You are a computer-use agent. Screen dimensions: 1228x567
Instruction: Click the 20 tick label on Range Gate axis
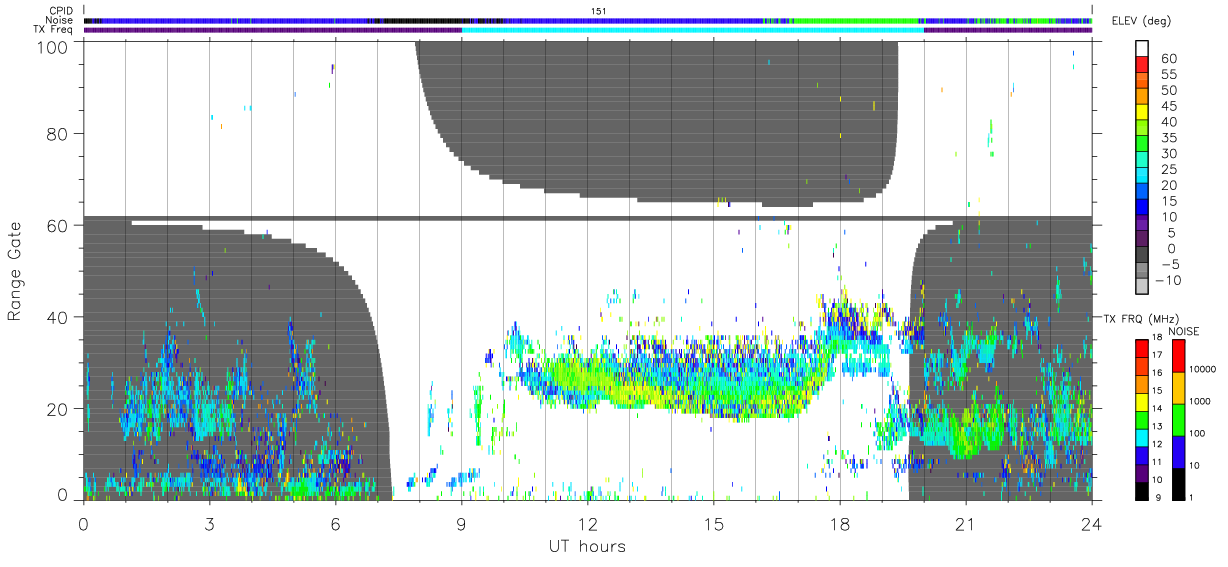(x=58, y=409)
